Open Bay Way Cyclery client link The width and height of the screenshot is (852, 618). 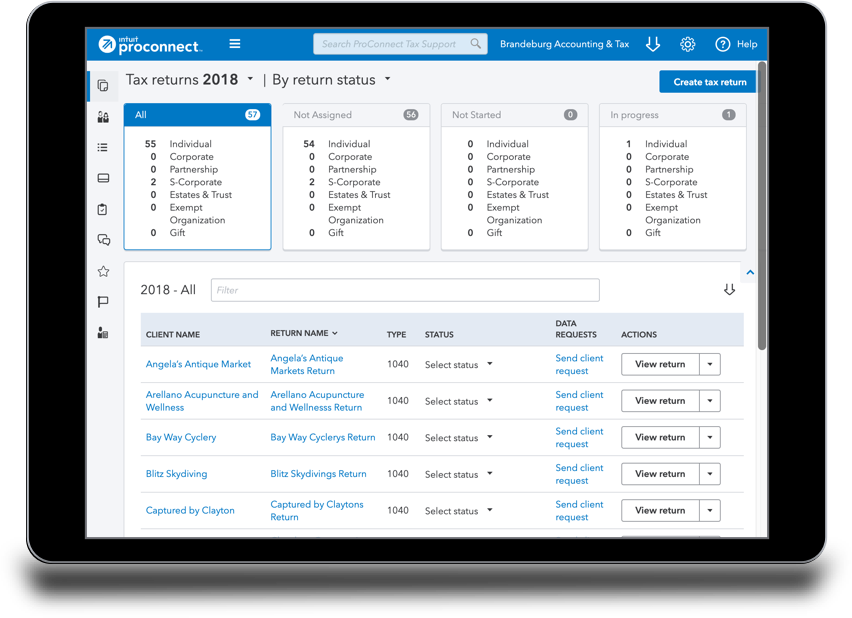[x=181, y=438]
